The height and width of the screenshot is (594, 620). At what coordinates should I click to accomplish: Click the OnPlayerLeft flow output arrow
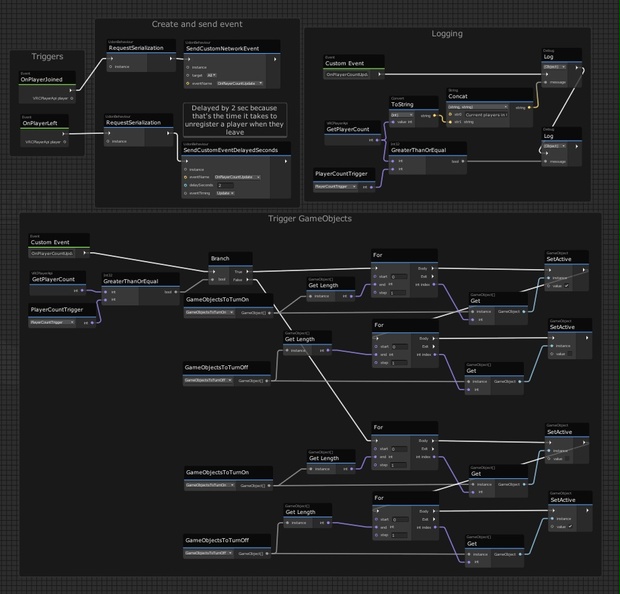point(64,134)
